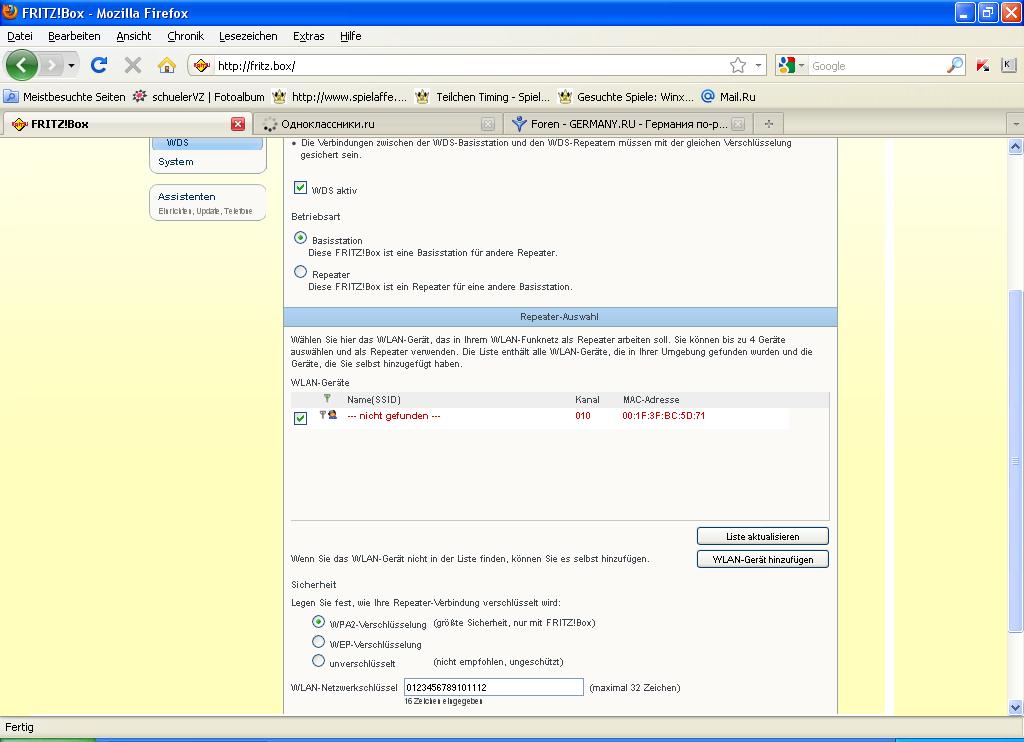The image size is (1024, 742).
Task: Reload the page with the blue Reload icon
Action: point(99,65)
